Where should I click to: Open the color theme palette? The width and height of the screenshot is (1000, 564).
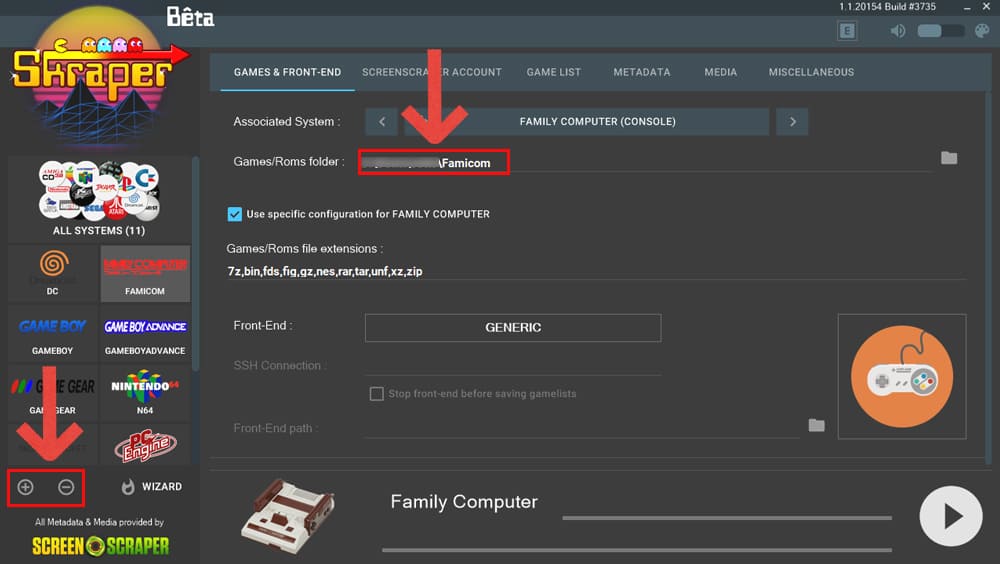[982, 31]
